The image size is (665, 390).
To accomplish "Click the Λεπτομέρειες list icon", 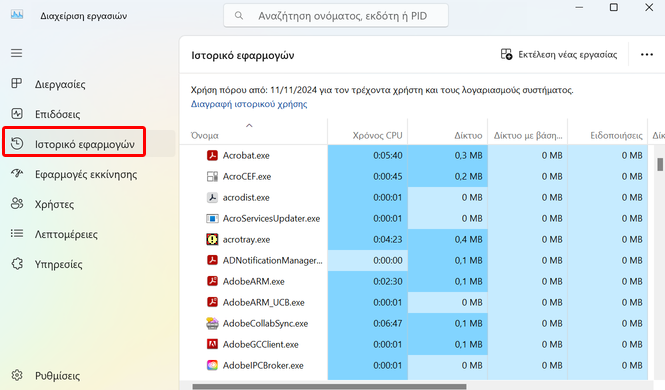I will pos(17,234).
